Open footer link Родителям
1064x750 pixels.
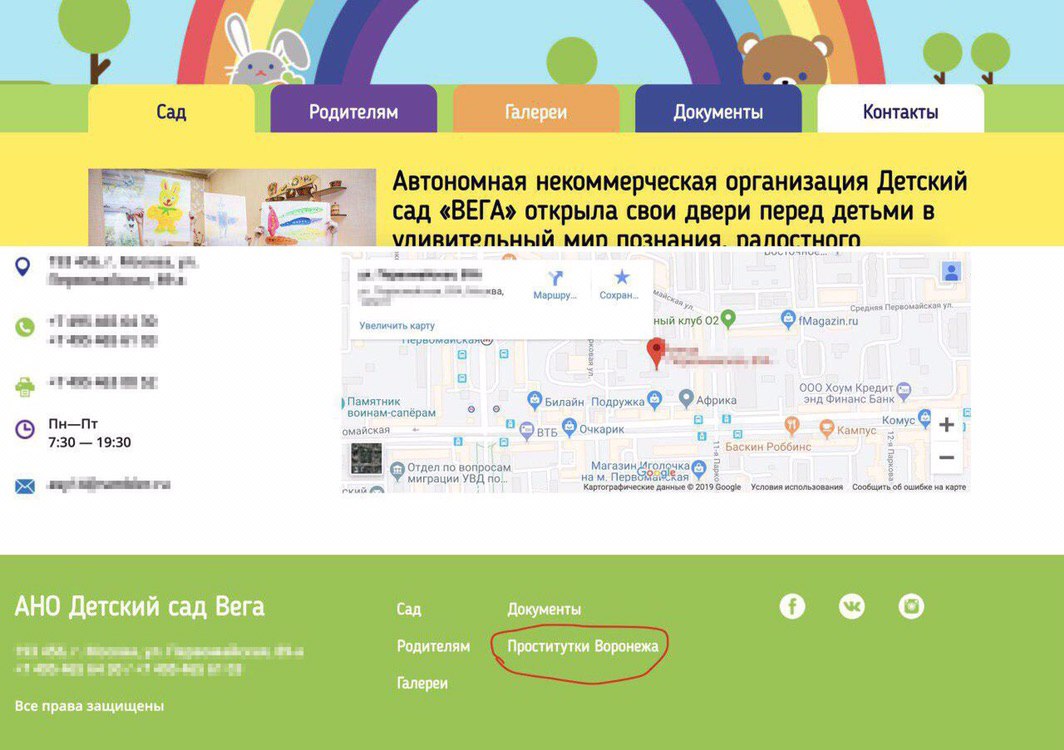(434, 646)
